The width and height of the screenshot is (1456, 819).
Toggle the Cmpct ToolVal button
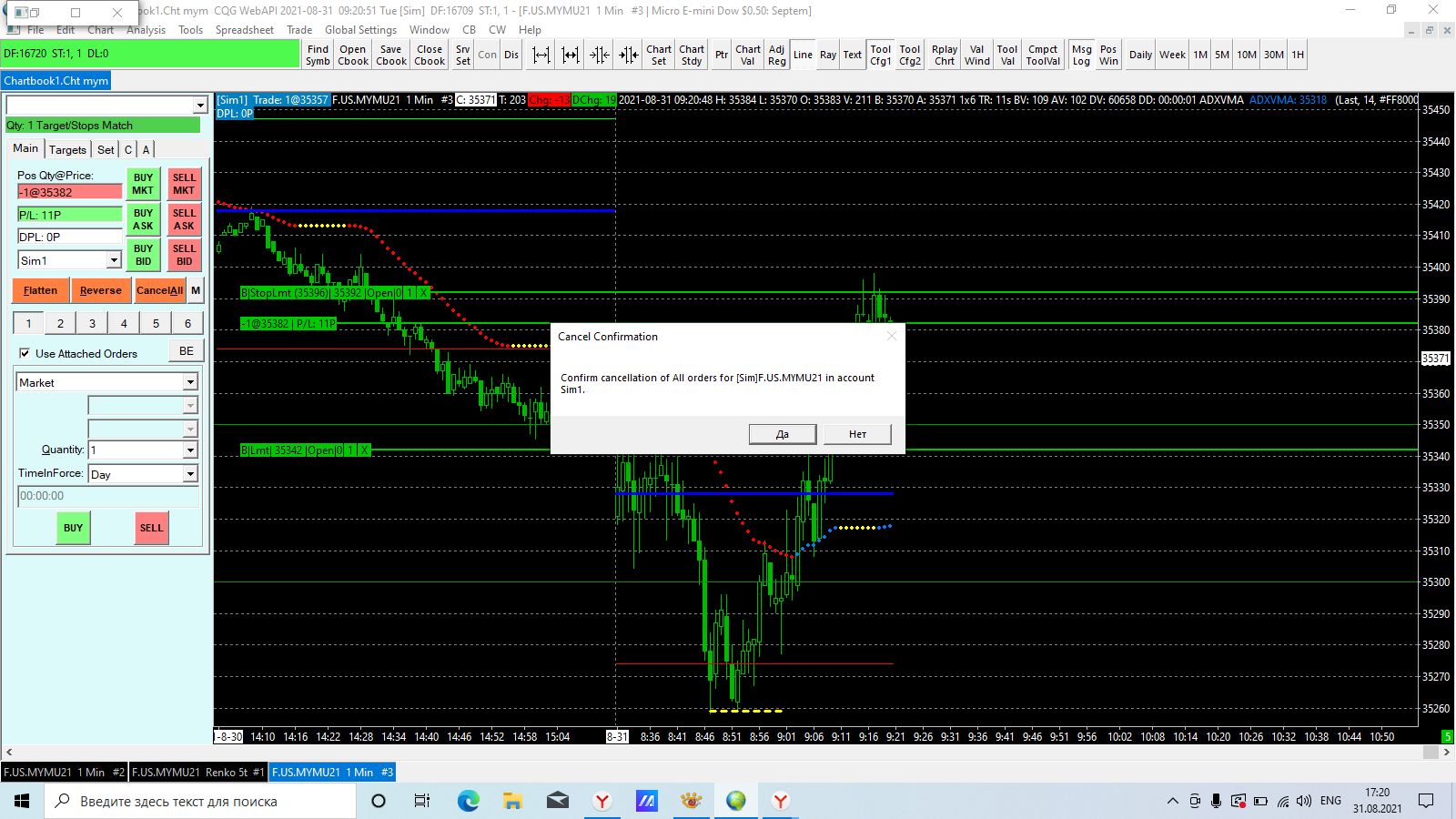pos(1043,55)
